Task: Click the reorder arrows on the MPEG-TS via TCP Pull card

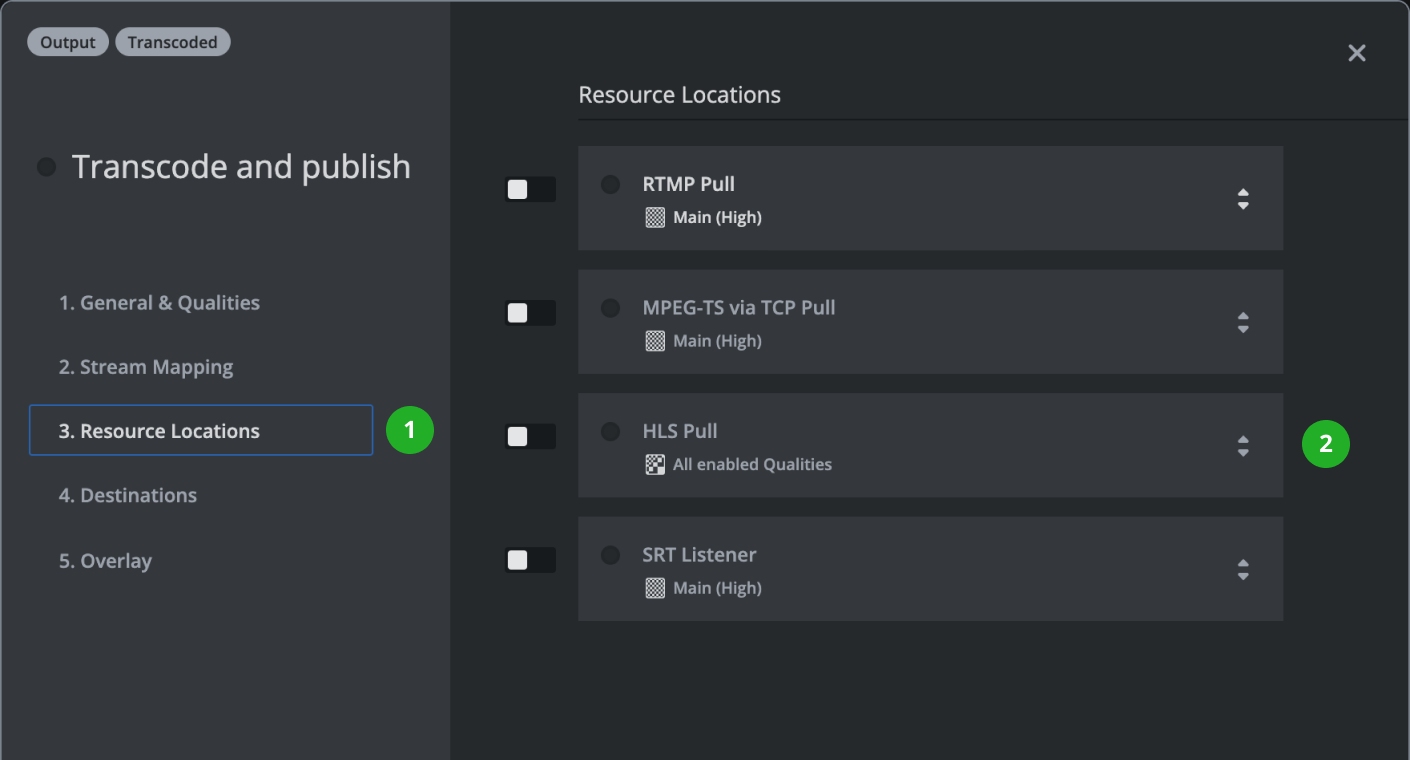Action: 1243,322
